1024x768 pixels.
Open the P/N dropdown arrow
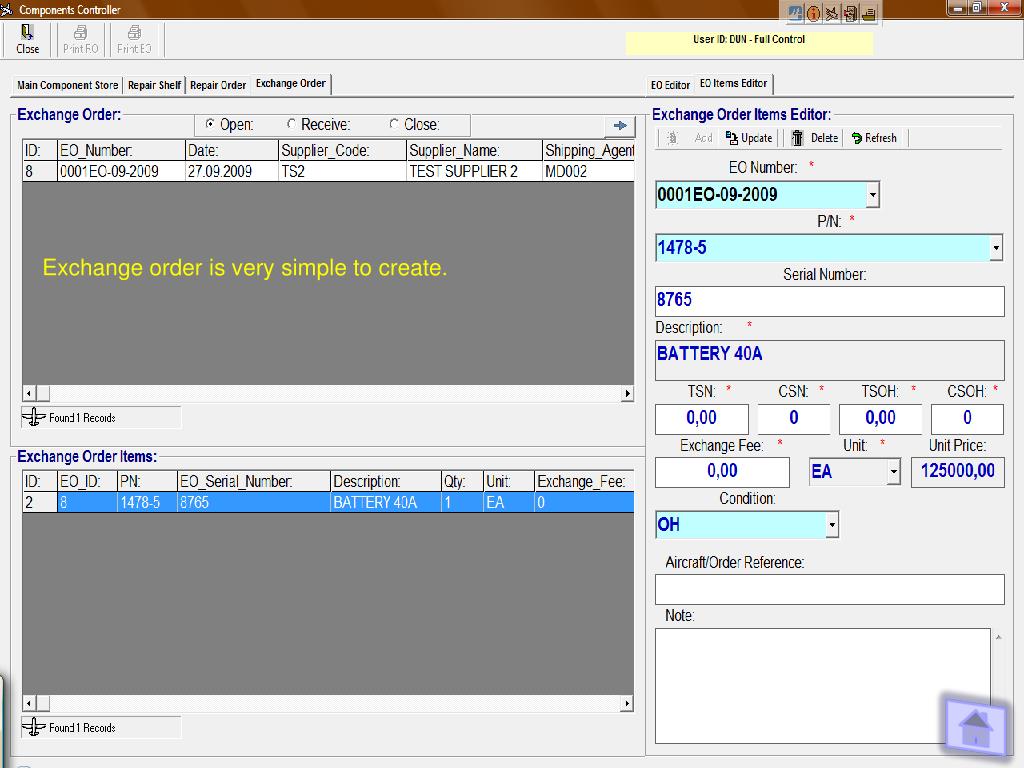pos(996,248)
